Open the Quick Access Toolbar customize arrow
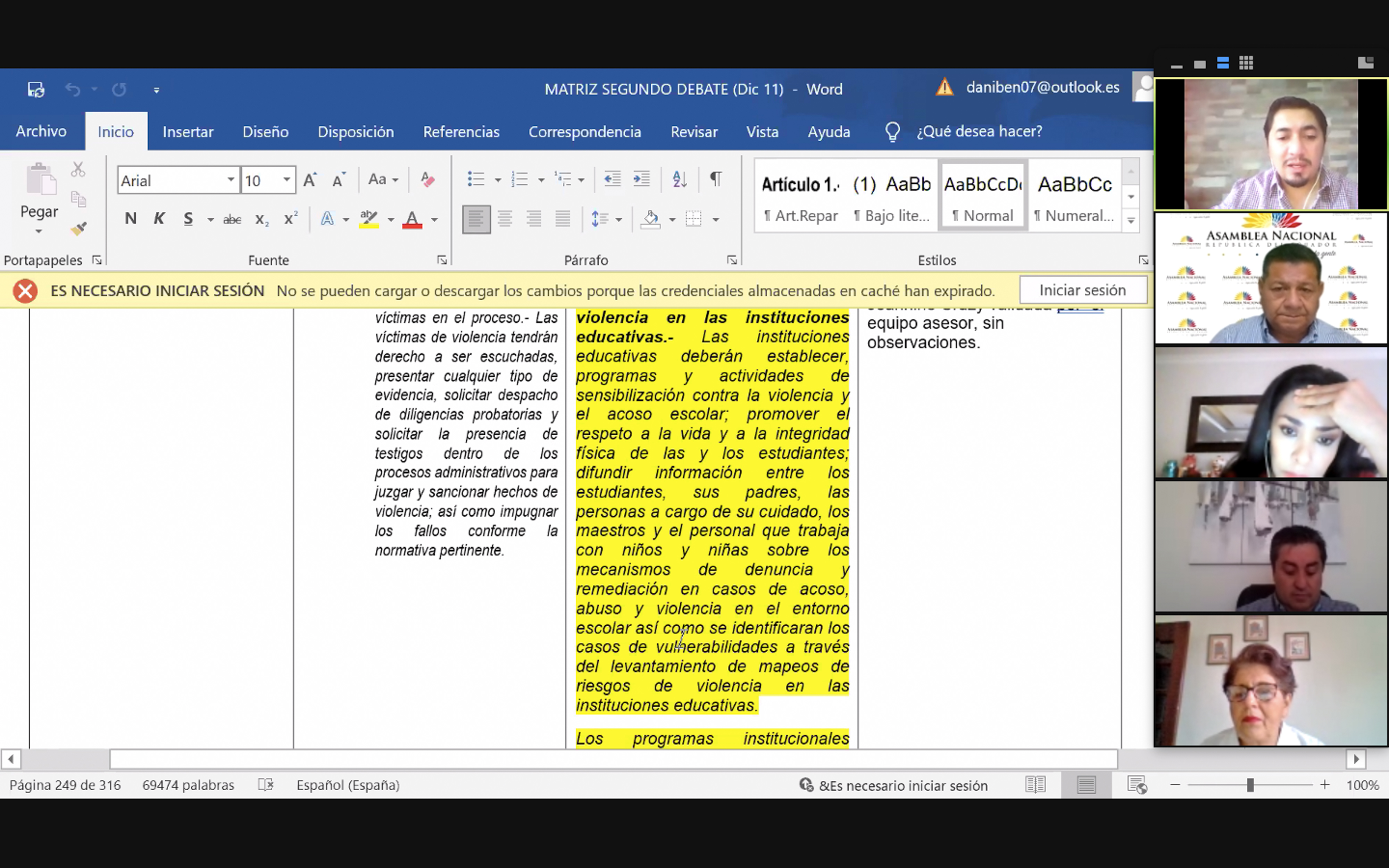 (156, 90)
